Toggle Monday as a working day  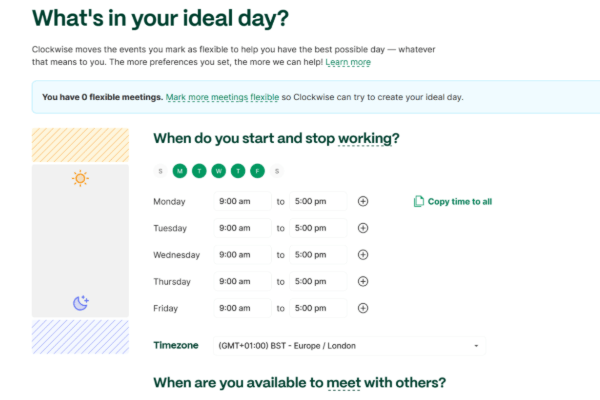click(180, 171)
